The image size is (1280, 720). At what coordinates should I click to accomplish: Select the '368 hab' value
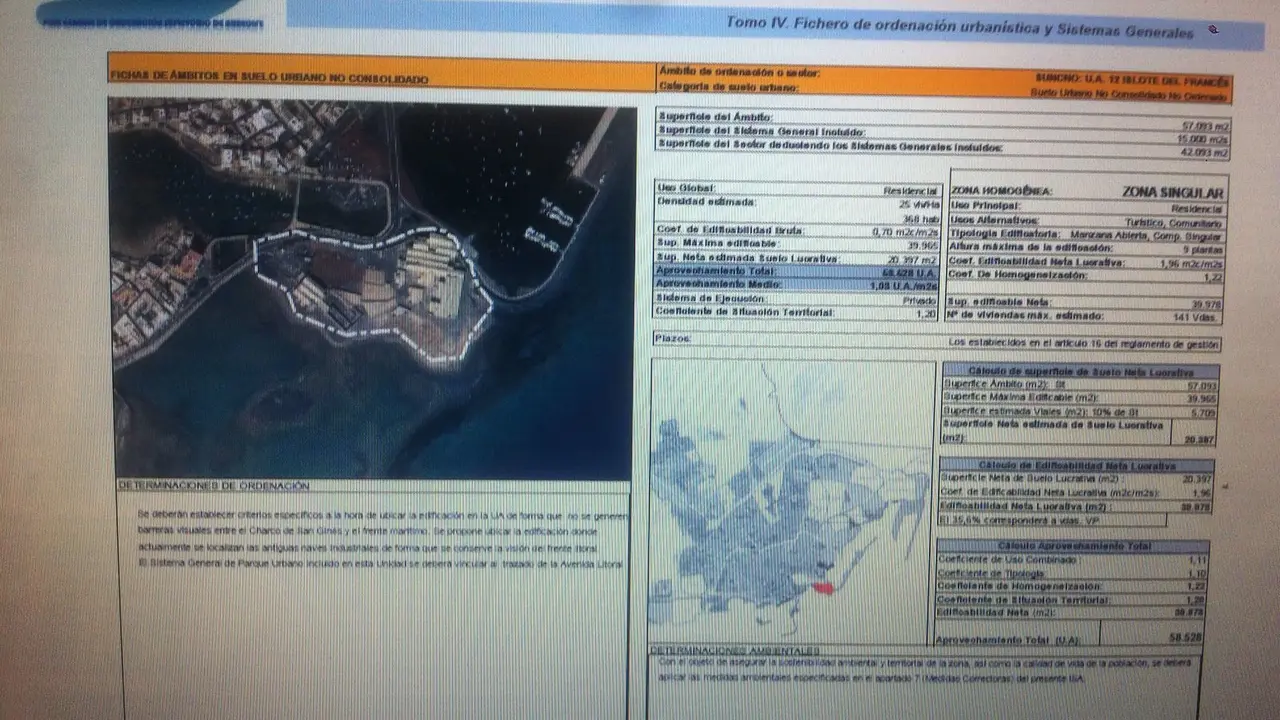[919, 219]
